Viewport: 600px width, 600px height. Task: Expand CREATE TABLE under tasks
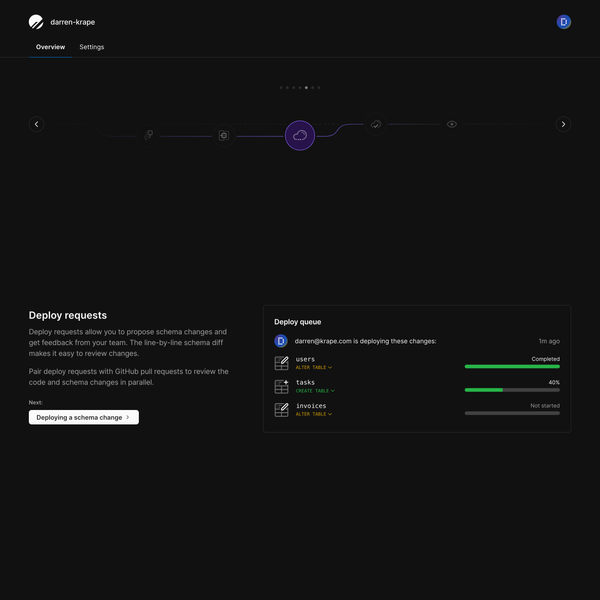315,391
